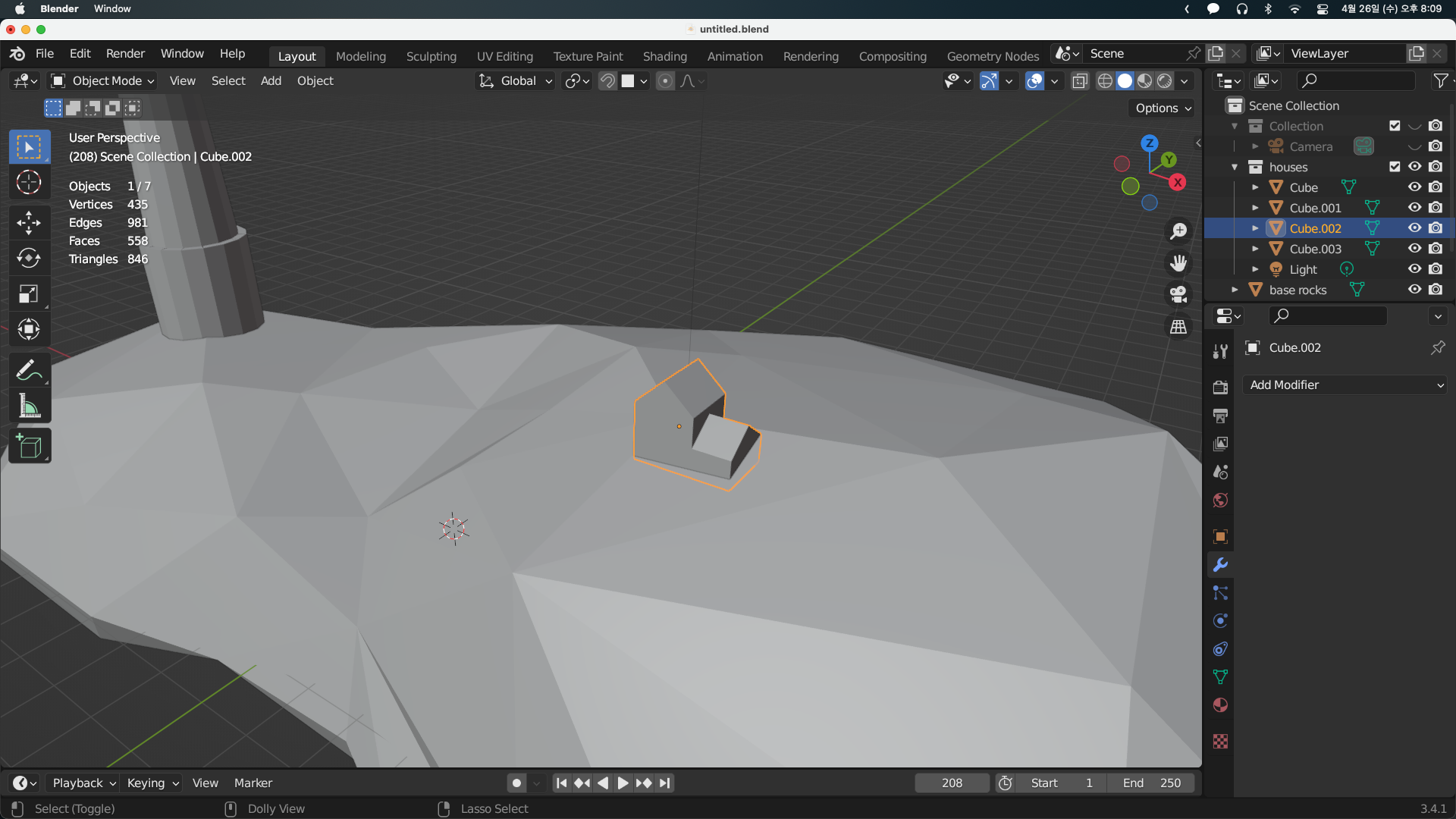Uncheck the Collection exclude checkbox

[1395, 126]
